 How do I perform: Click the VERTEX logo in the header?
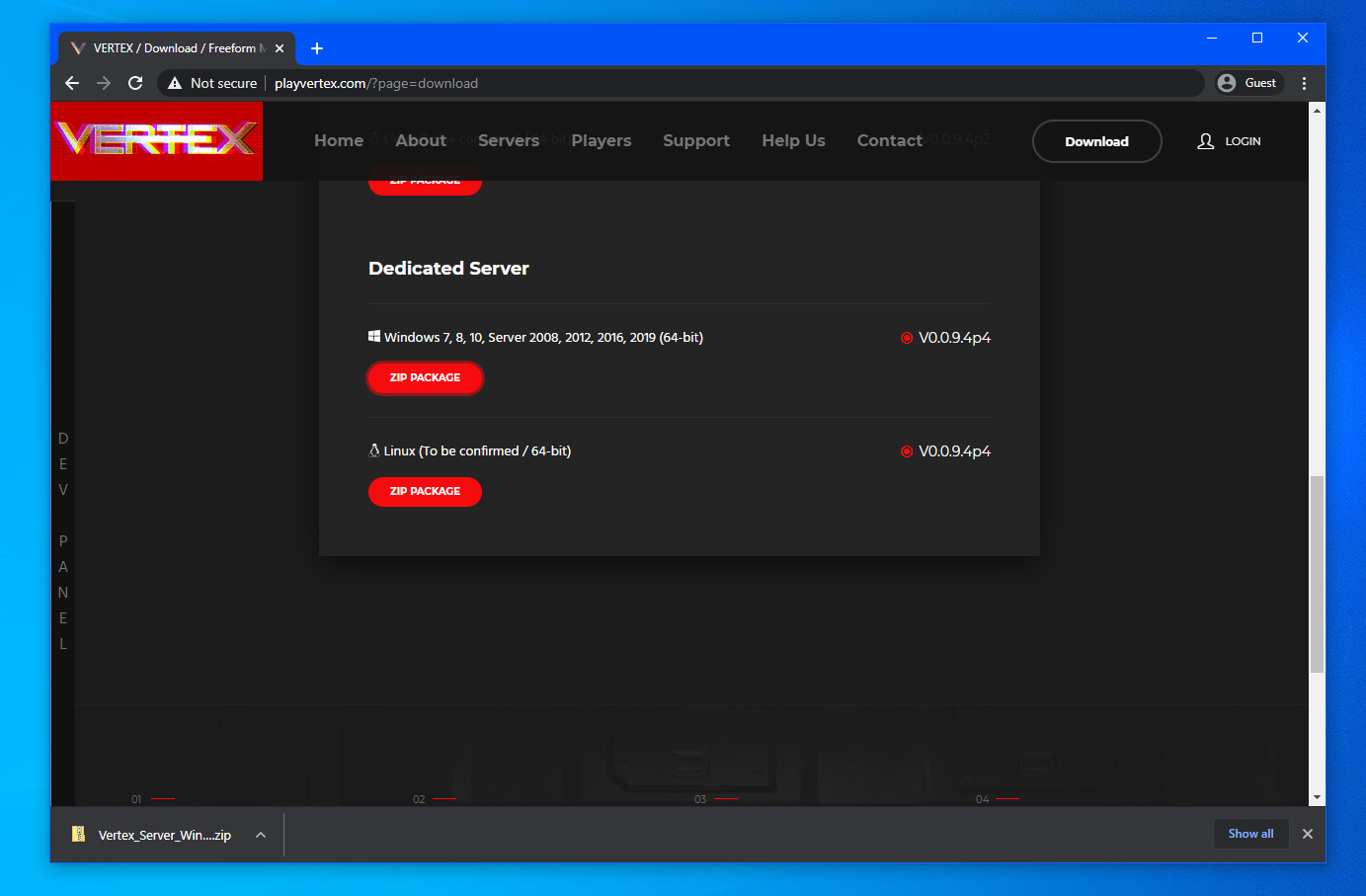tap(156, 140)
